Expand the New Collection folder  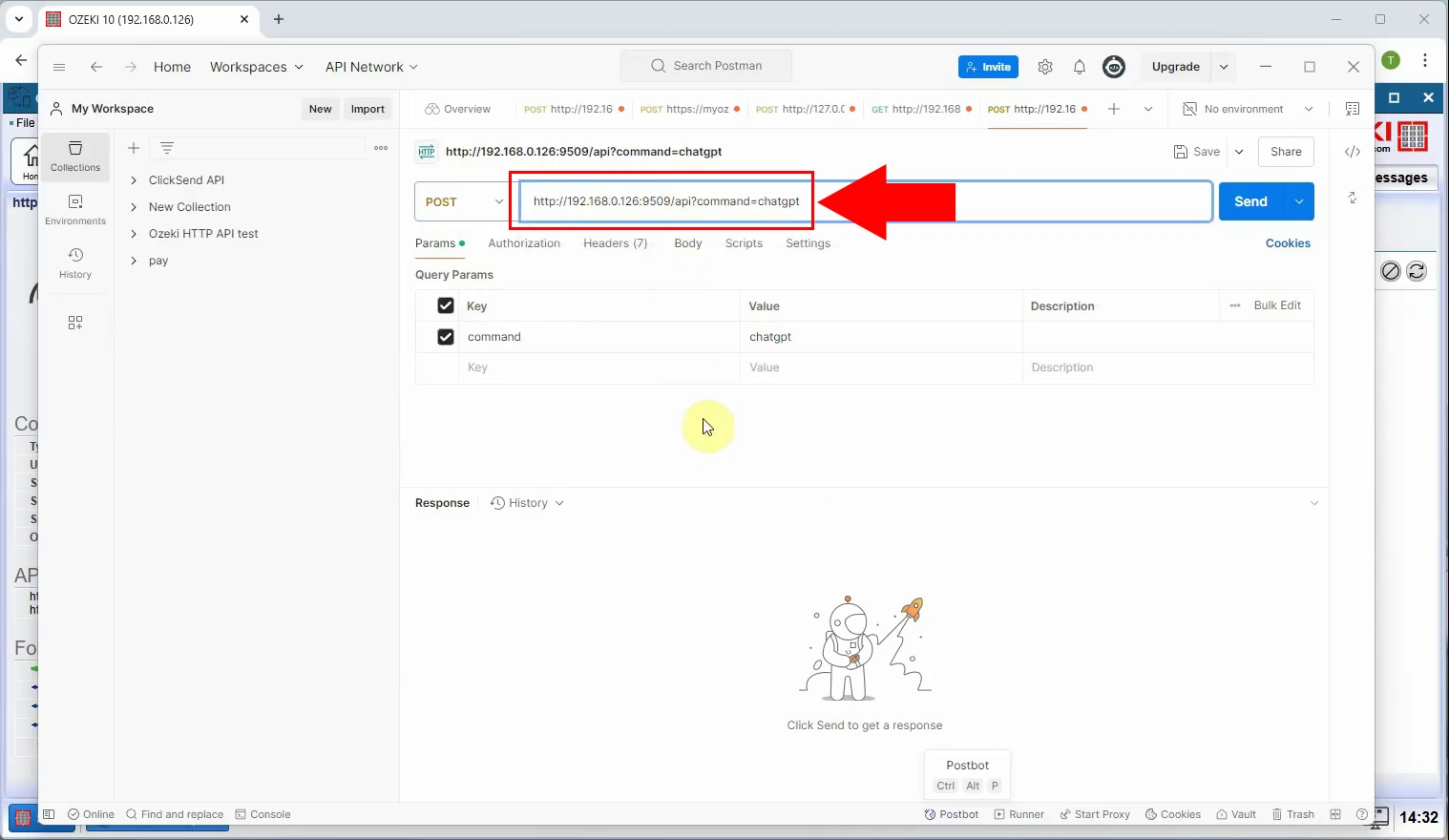point(134,207)
